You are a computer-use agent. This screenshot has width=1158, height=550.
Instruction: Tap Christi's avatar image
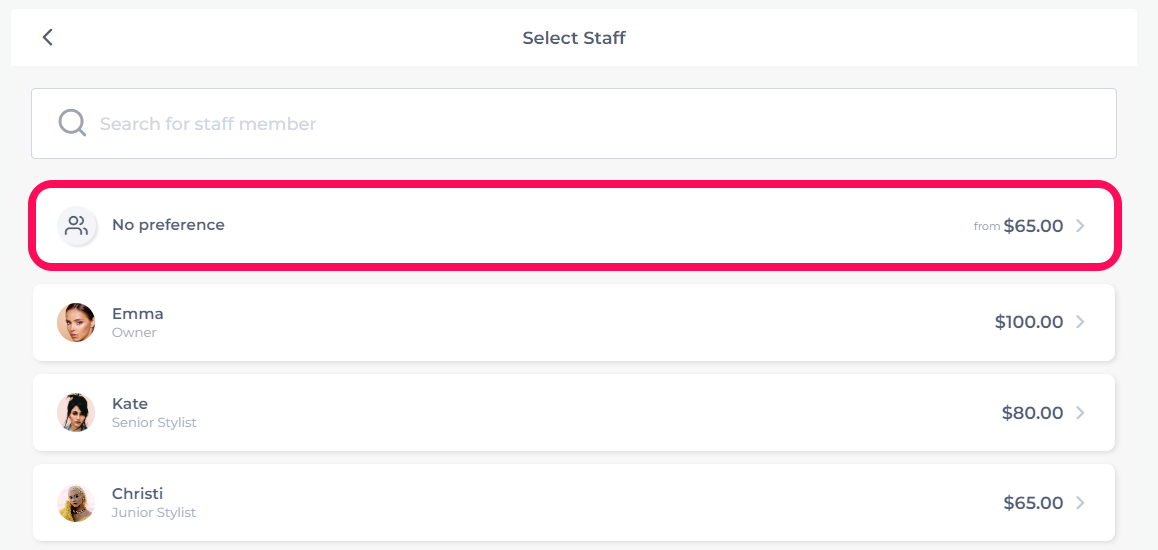(x=76, y=503)
